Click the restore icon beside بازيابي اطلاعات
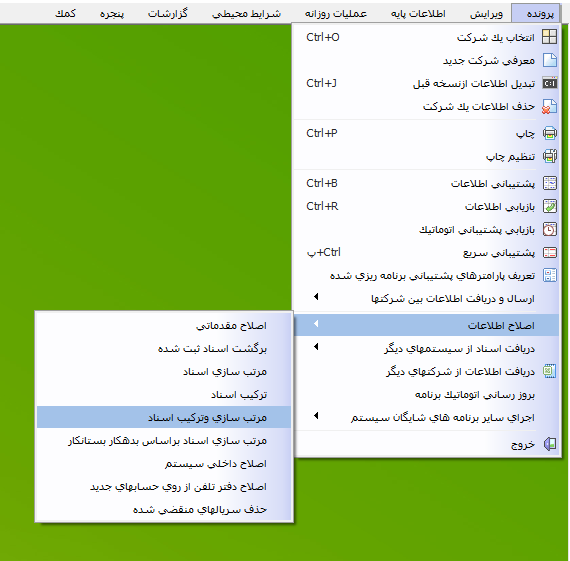Image resolution: width=570 pixels, height=561 pixels. (549, 206)
